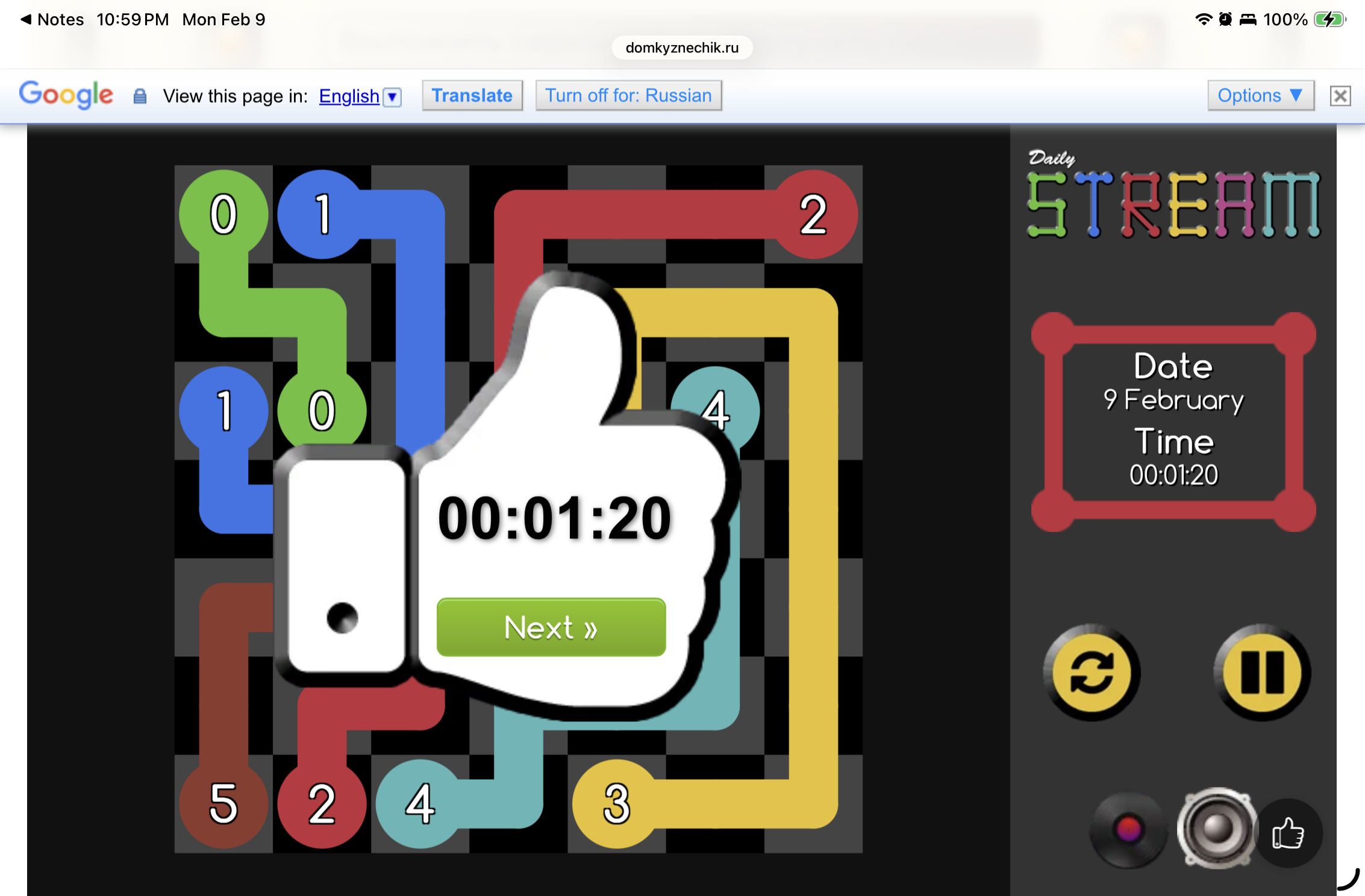
Task: Click the yellow 3 node
Action: click(616, 803)
